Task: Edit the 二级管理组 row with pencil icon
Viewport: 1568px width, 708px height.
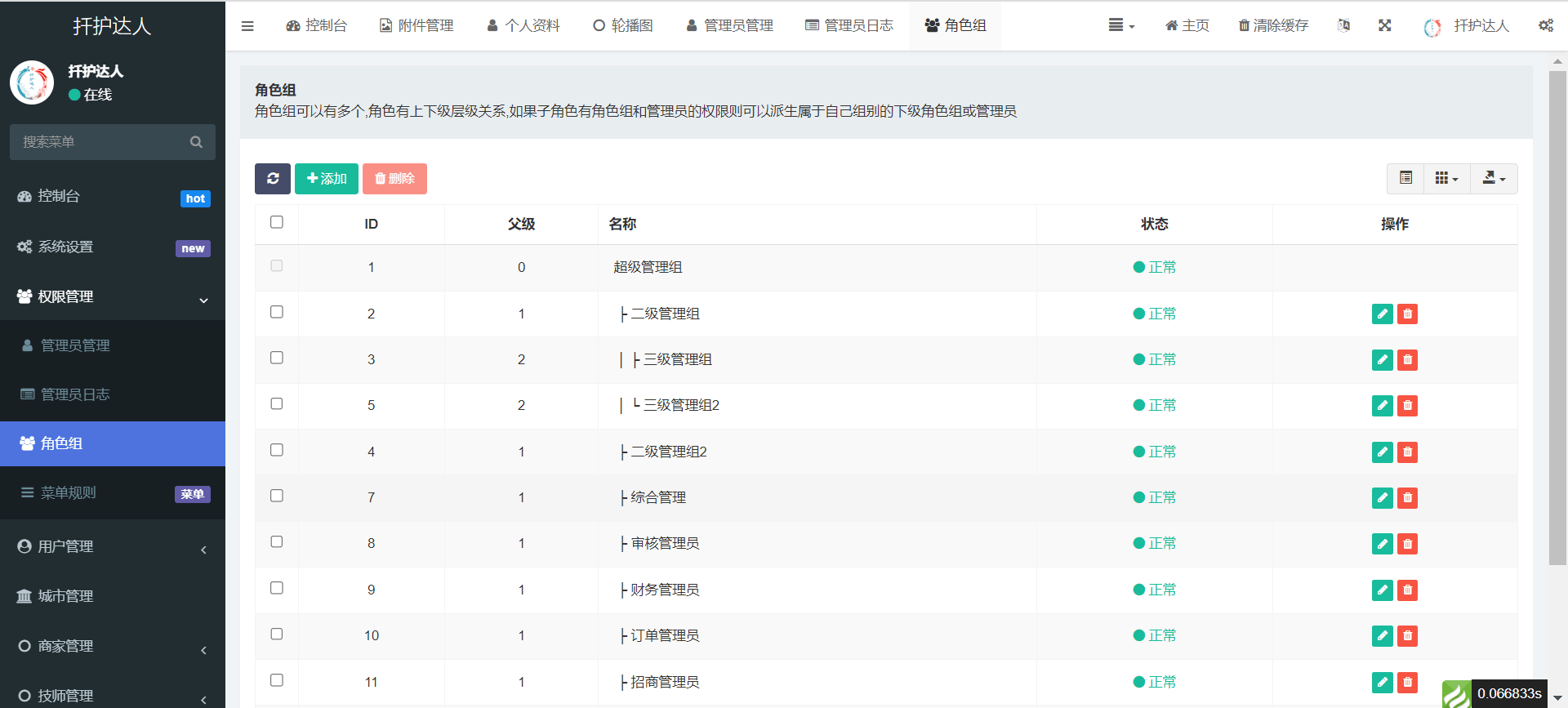Action: (1382, 314)
